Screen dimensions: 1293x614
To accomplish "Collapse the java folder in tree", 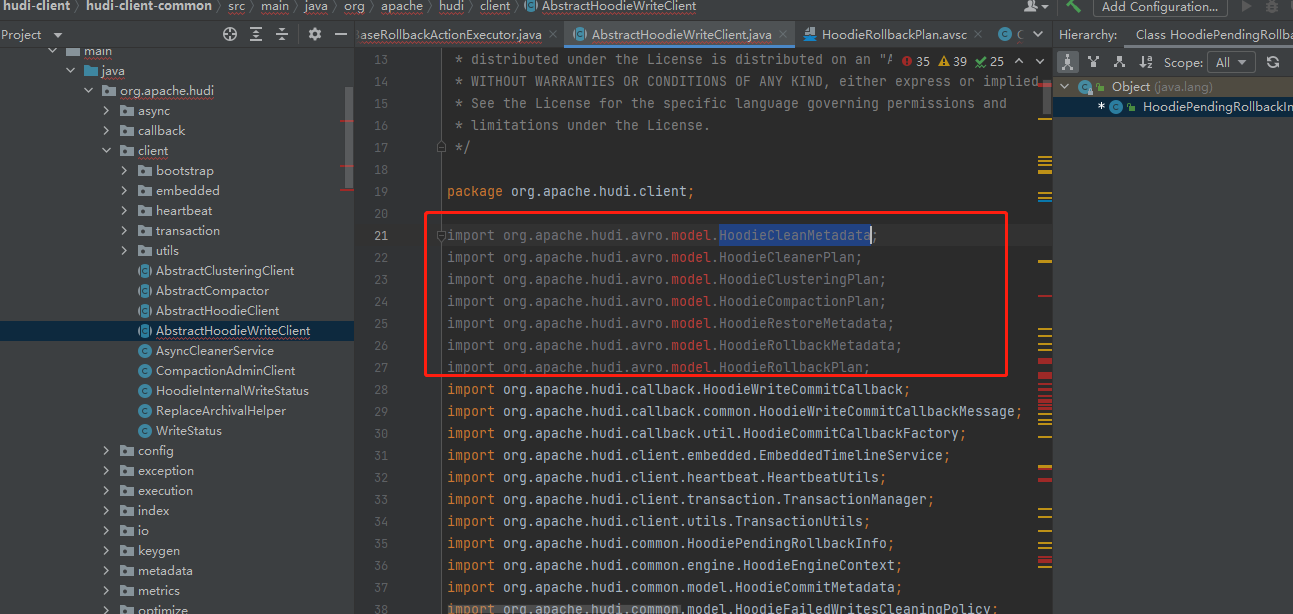I will coord(71,71).
